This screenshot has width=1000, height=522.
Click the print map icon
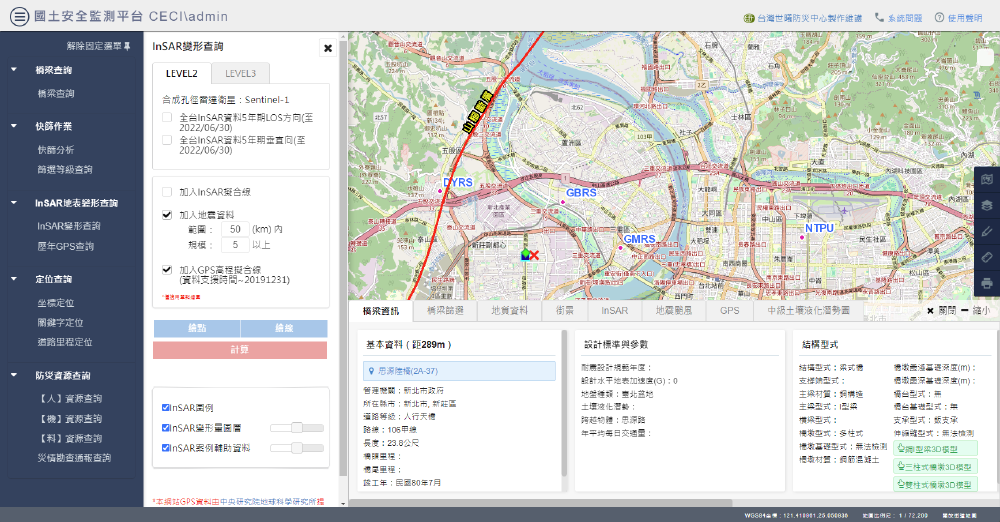pyautogui.click(x=987, y=283)
